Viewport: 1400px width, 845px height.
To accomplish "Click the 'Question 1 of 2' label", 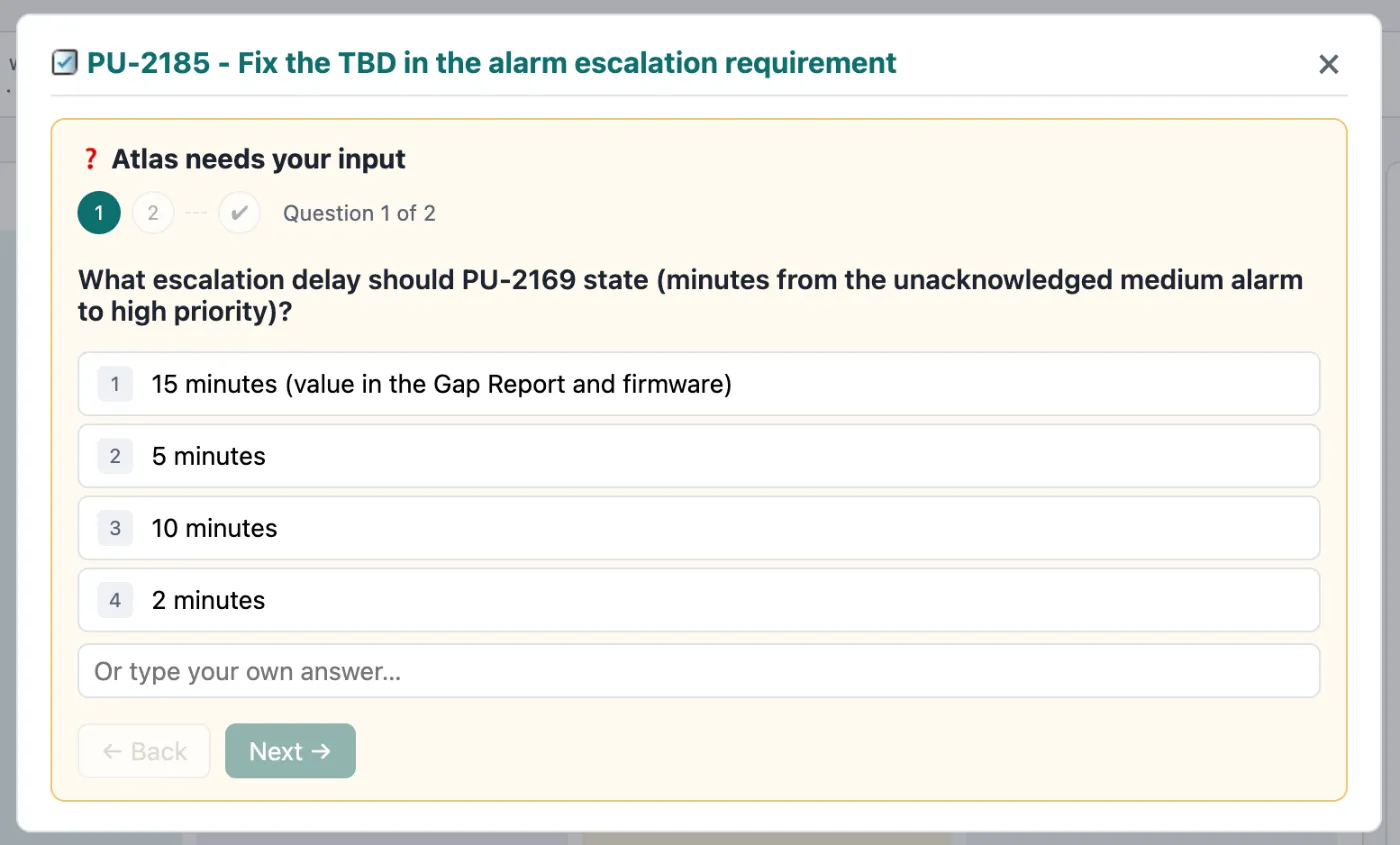I will pyautogui.click(x=359, y=213).
